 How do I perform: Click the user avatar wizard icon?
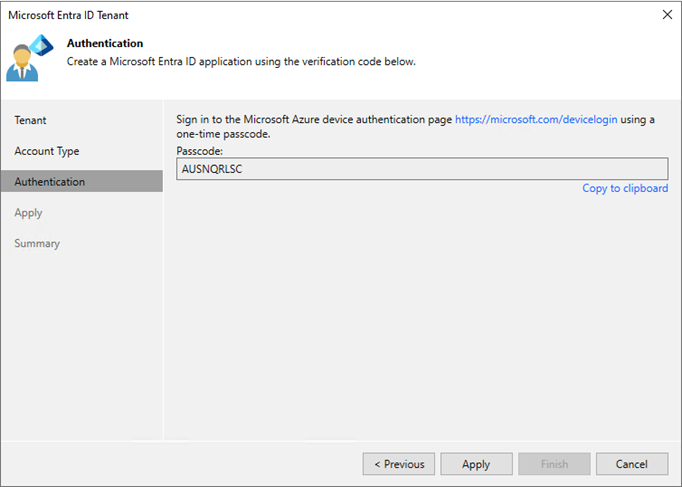(22, 63)
